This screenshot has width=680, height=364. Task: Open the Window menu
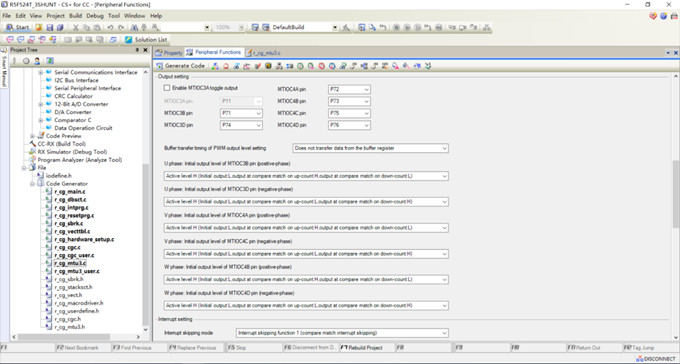point(134,16)
